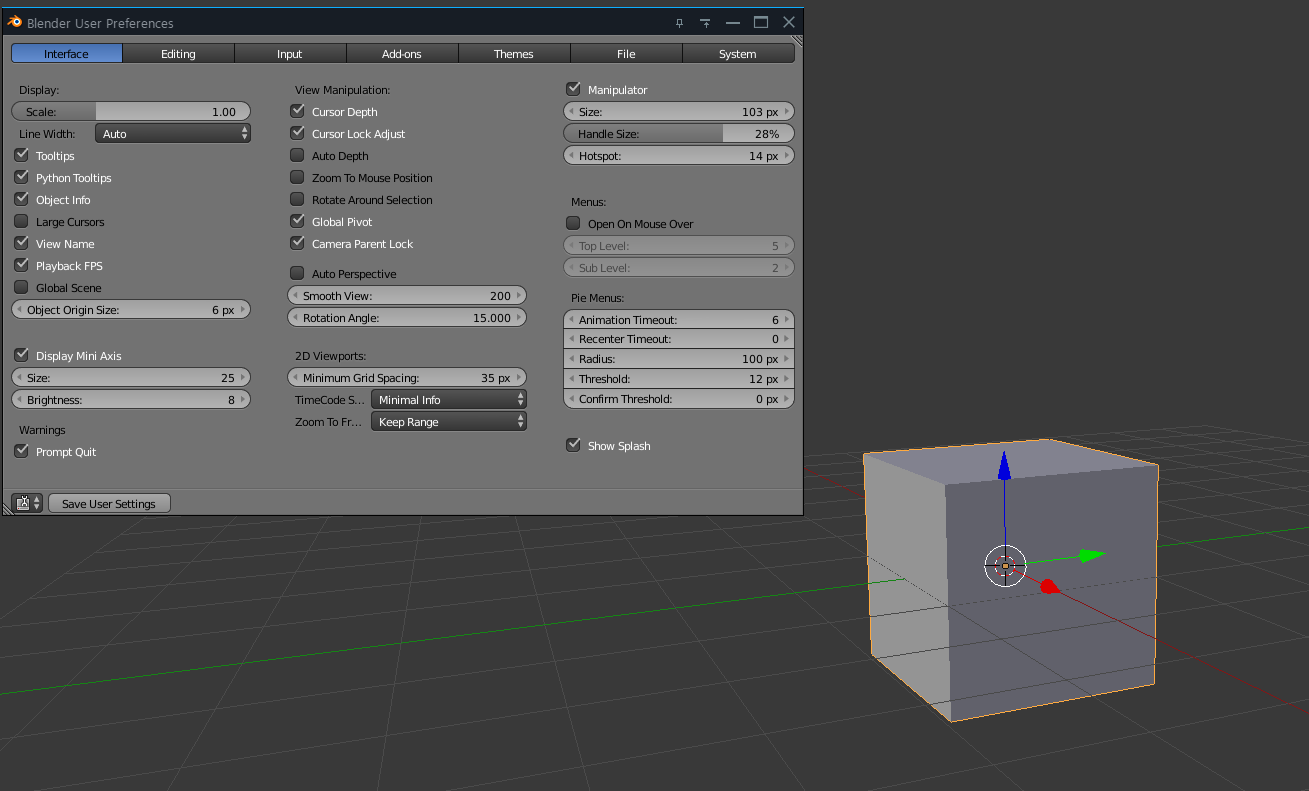This screenshot has height=791, width=1309.
Task: Uncheck the Manipulator checkbox
Action: tap(573, 89)
